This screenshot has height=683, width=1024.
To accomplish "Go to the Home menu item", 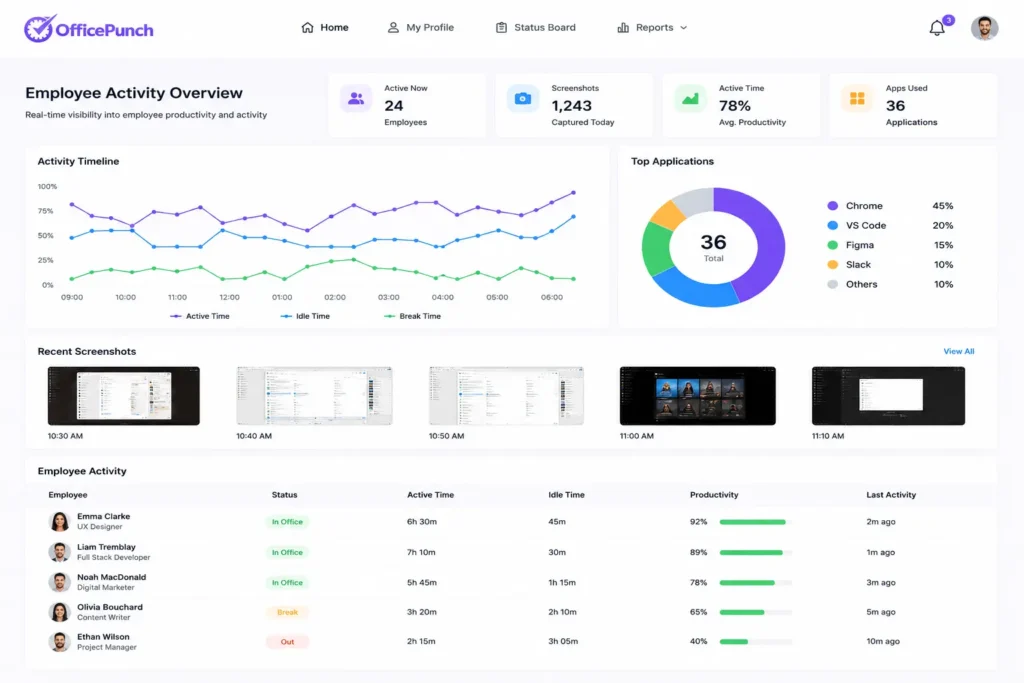I will coord(325,27).
